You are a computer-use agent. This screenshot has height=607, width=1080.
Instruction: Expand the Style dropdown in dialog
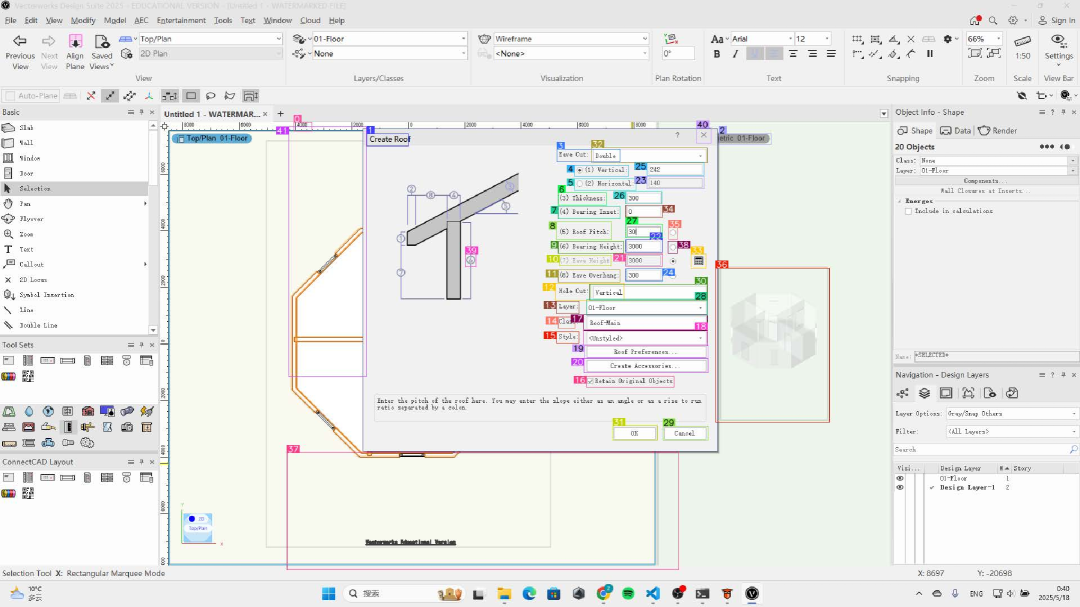(x=646, y=338)
